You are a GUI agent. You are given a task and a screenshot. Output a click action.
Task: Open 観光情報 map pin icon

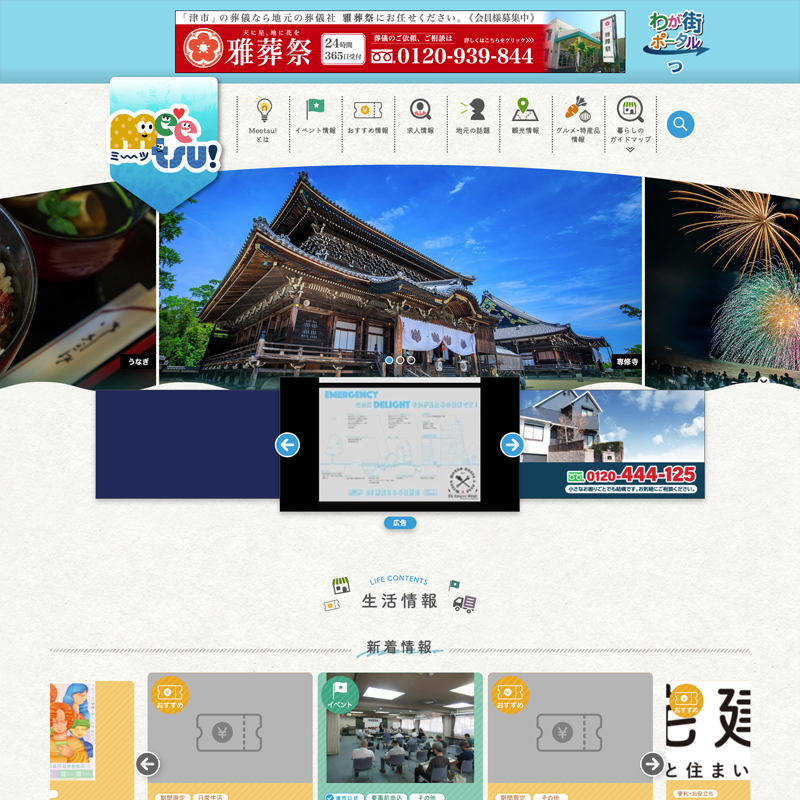pos(525,120)
